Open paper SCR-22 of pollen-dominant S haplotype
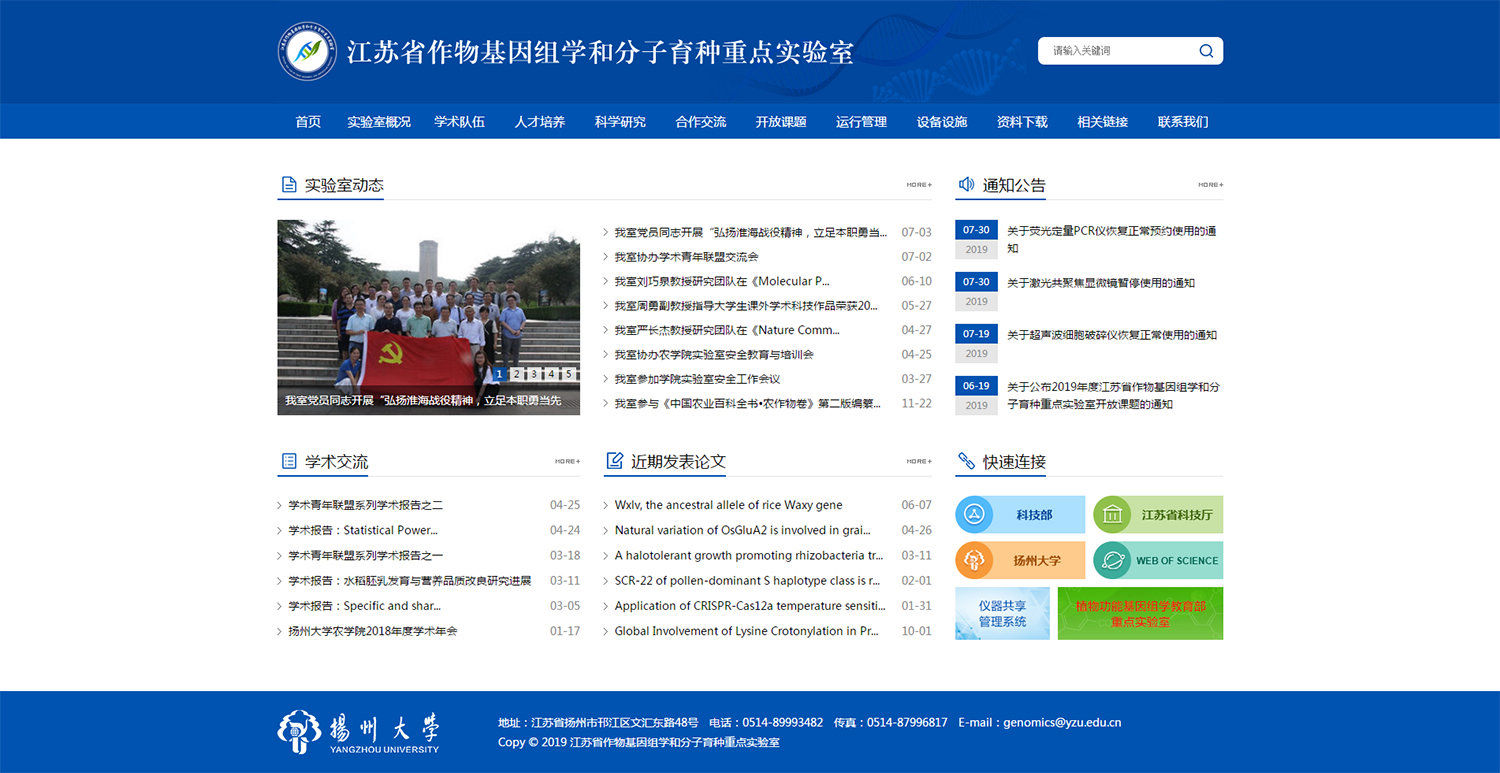This screenshot has width=1500, height=773. pyautogui.click(x=747, y=580)
